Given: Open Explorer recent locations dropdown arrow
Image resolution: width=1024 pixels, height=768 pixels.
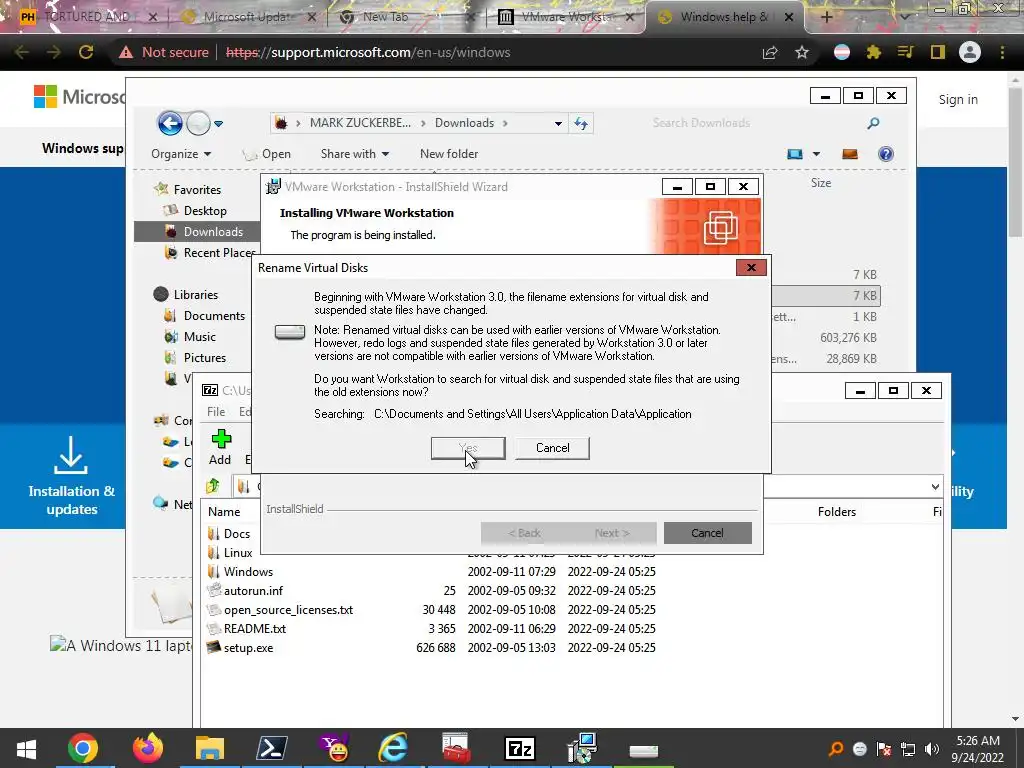Looking at the screenshot, I should (x=219, y=123).
